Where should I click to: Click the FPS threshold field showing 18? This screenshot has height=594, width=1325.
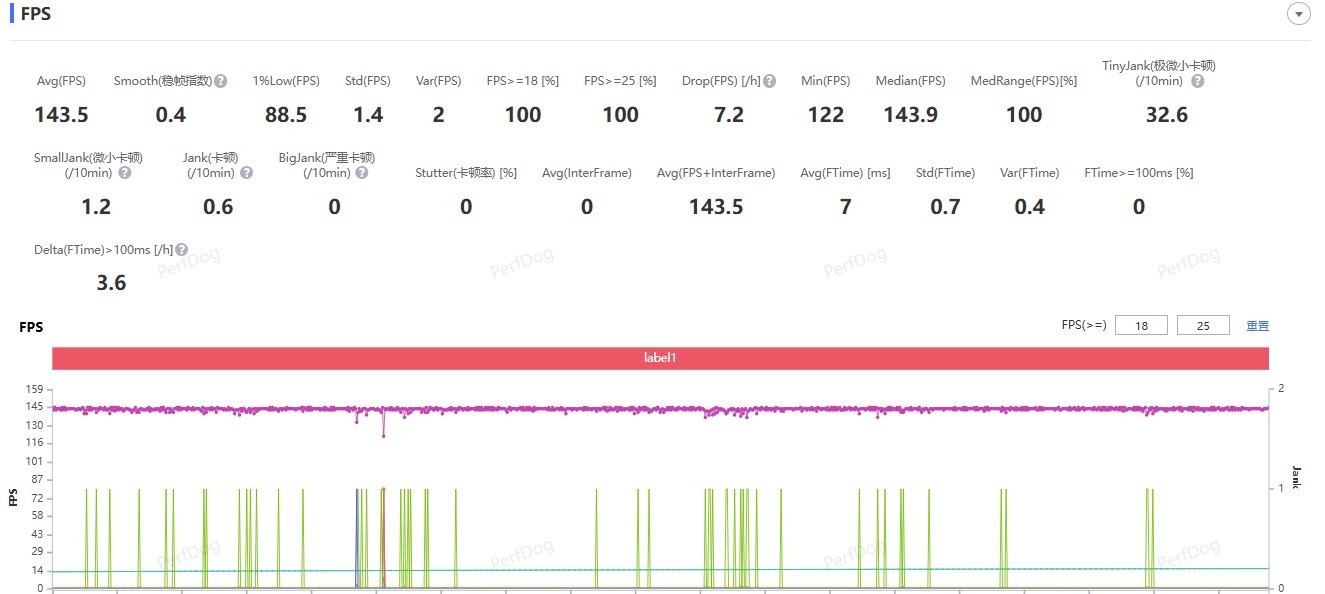pos(1140,326)
